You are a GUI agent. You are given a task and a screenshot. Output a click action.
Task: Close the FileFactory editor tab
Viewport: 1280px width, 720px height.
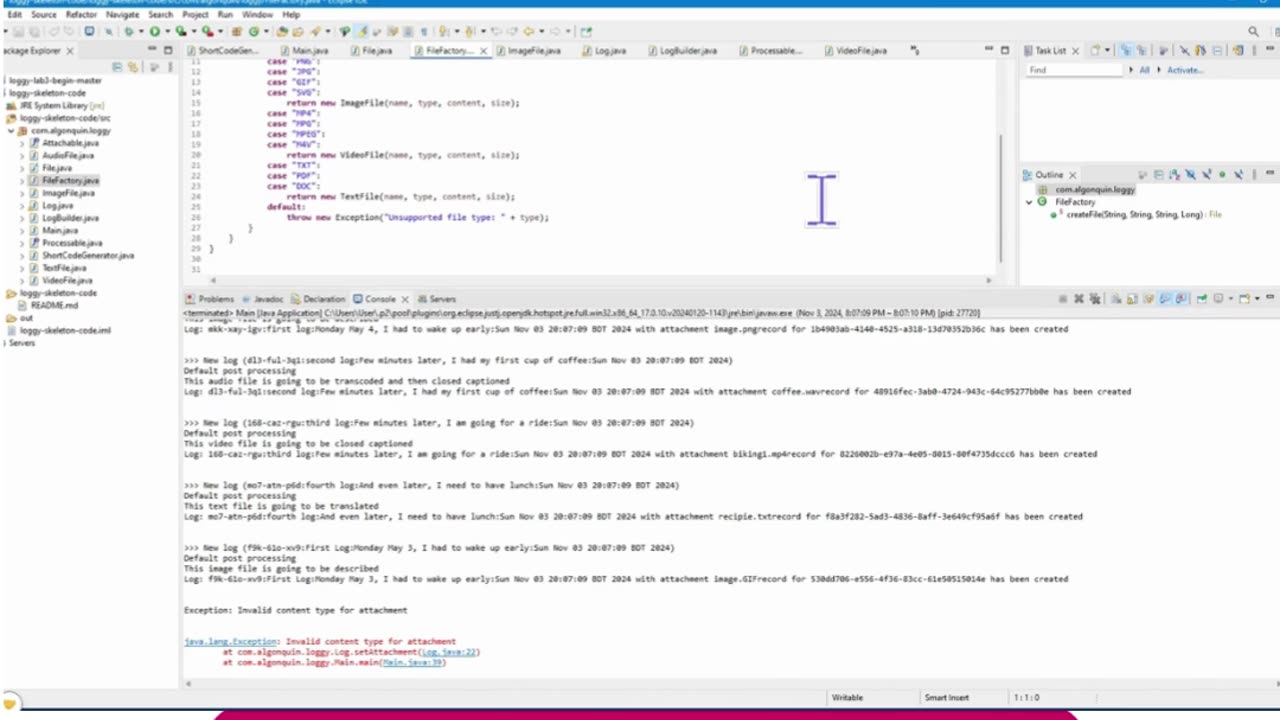(483, 51)
